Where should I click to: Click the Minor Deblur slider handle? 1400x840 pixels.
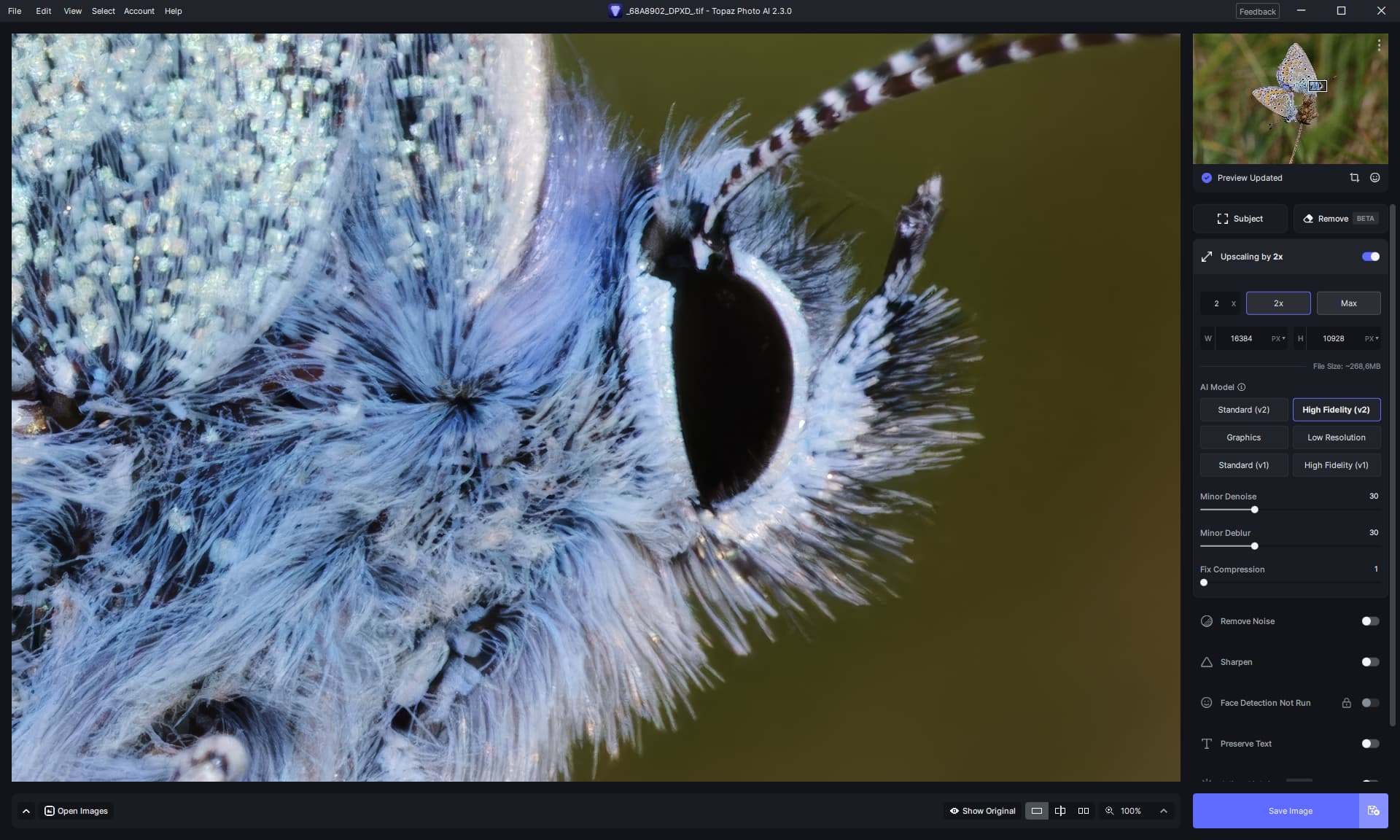(x=1254, y=546)
